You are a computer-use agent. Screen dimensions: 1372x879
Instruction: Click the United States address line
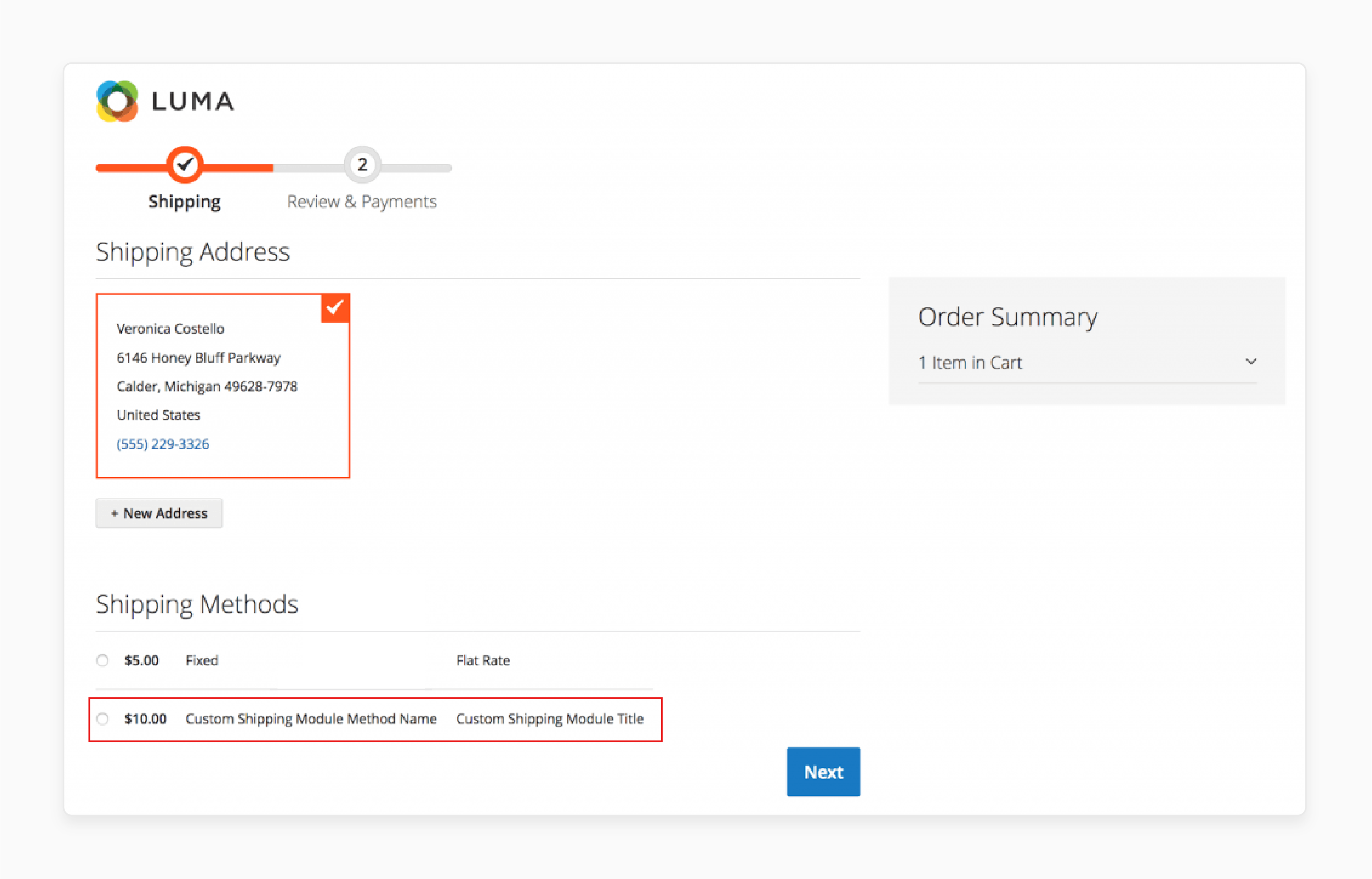pyautogui.click(x=159, y=415)
